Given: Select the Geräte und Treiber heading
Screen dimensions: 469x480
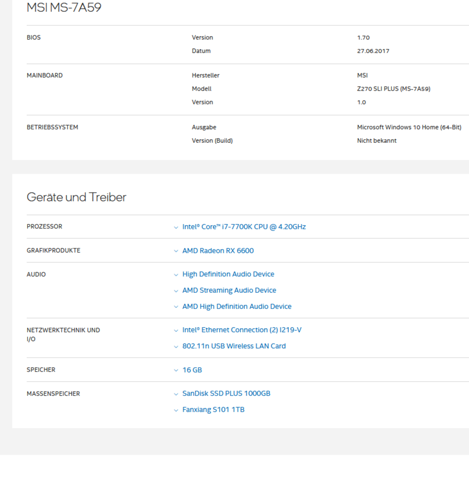Looking at the screenshot, I should 76,197.
